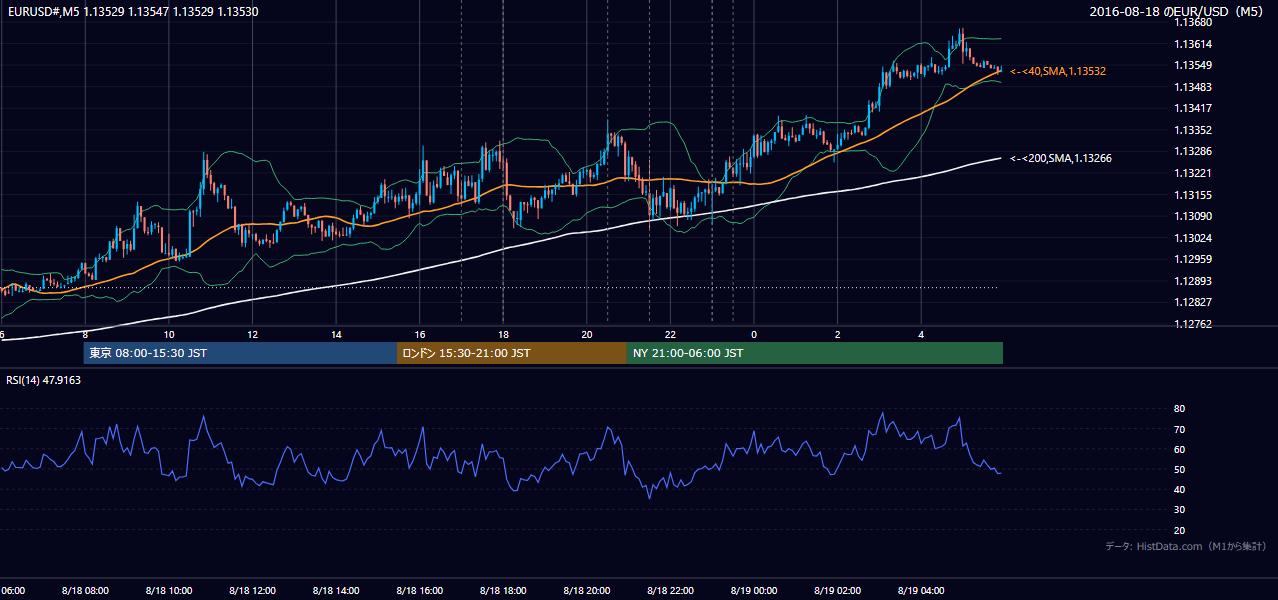Click RSI scale value 80
Image resolution: width=1278 pixels, height=600 pixels.
[1179, 409]
